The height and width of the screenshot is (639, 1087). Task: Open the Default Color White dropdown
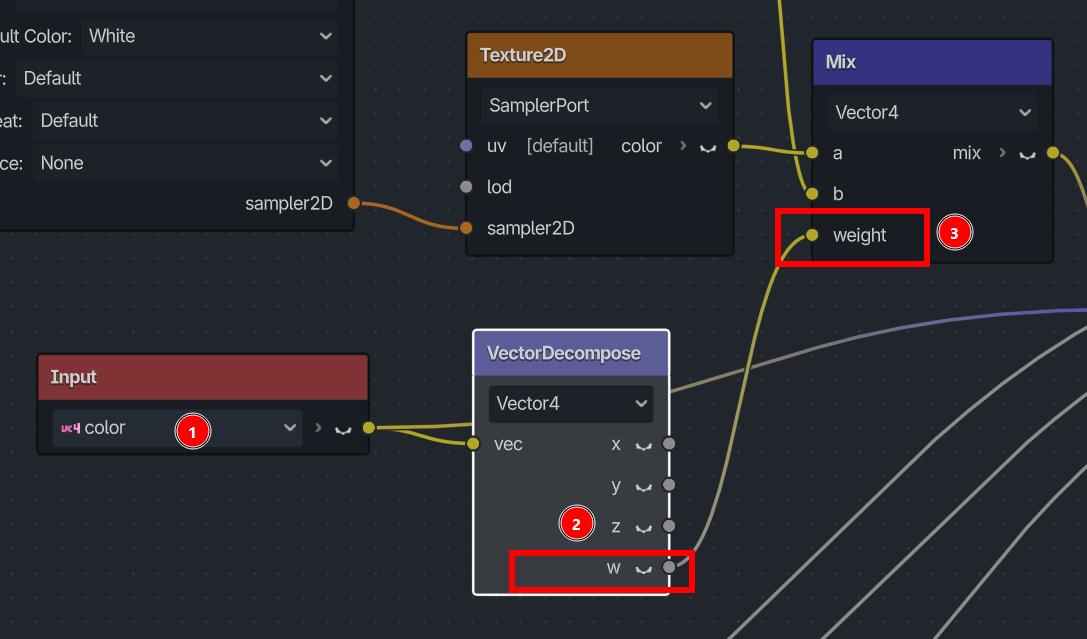[x=209, y=36]
